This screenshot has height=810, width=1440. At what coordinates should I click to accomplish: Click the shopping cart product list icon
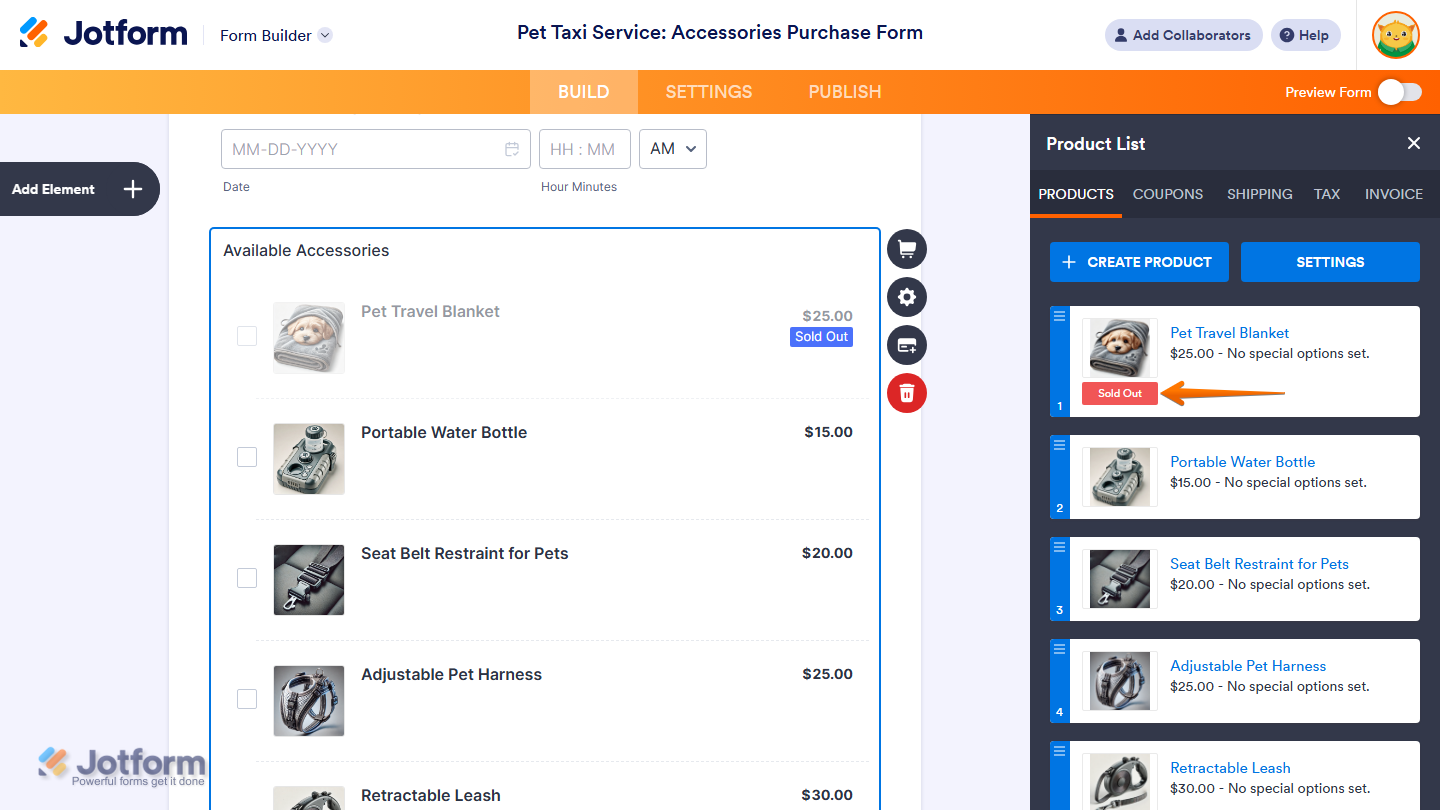point(907,249)
